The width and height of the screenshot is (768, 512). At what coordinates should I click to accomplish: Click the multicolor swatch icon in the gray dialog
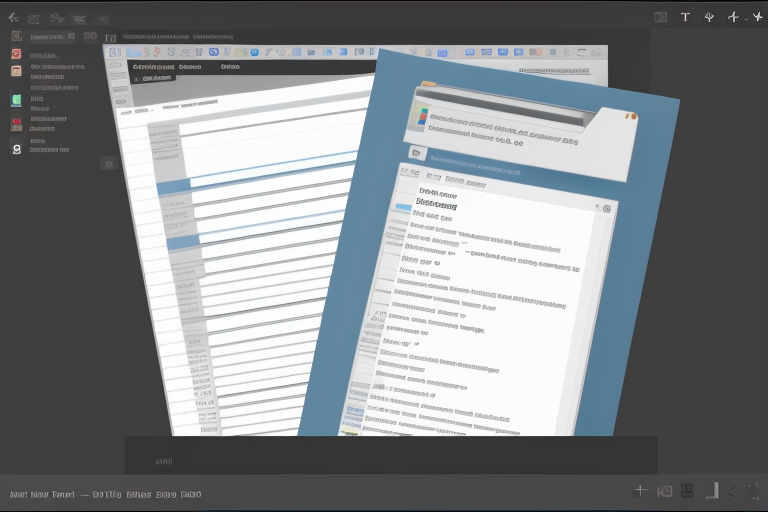421,115
